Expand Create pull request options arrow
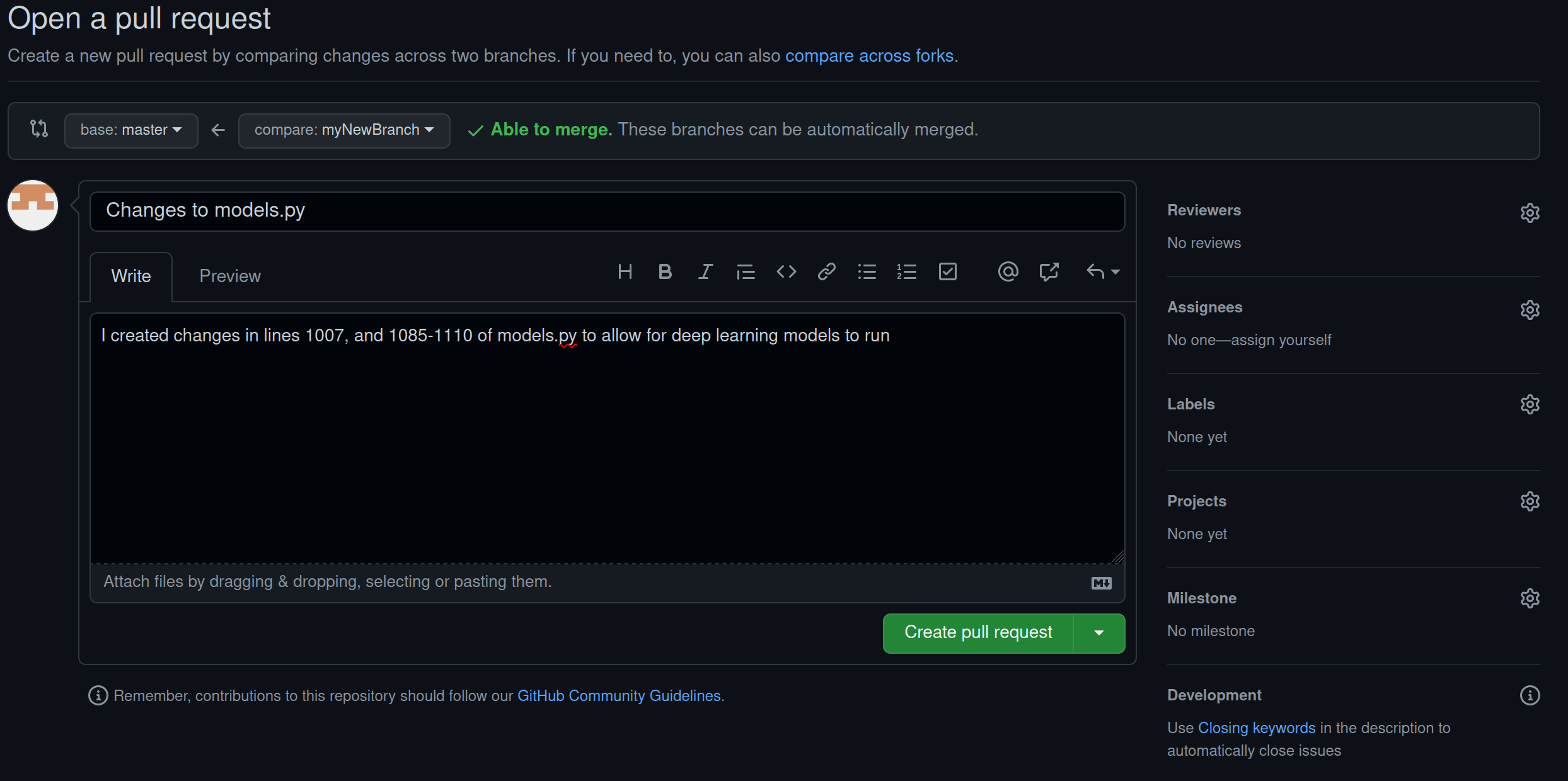Viewport: 1568px width, 781px height. point(1099,633)
